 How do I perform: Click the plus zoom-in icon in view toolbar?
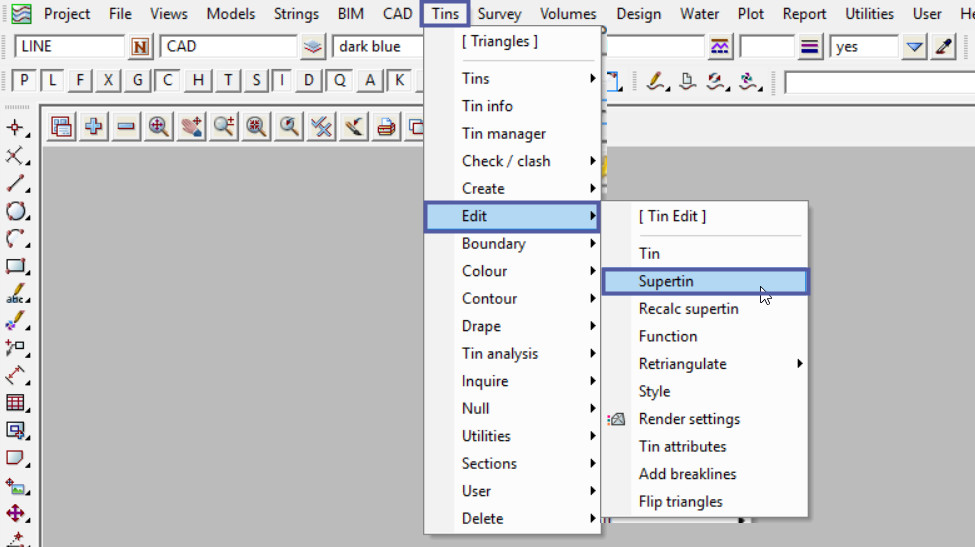pyautogui.click(x=94, y=126)
